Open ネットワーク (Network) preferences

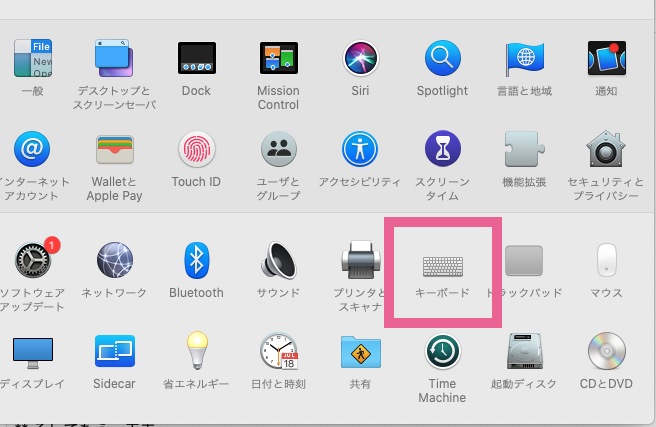pyautogui.click(x=115, y=260)
